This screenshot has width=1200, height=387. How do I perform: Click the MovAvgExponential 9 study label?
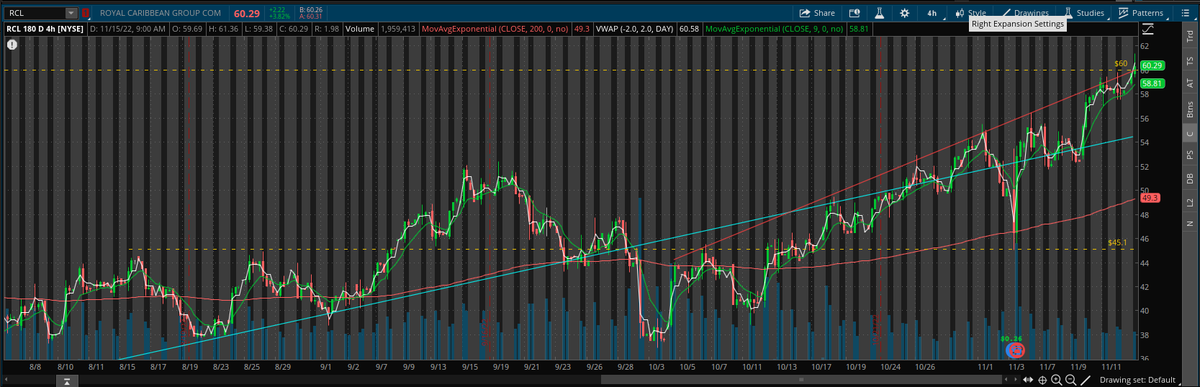[774, 30]
